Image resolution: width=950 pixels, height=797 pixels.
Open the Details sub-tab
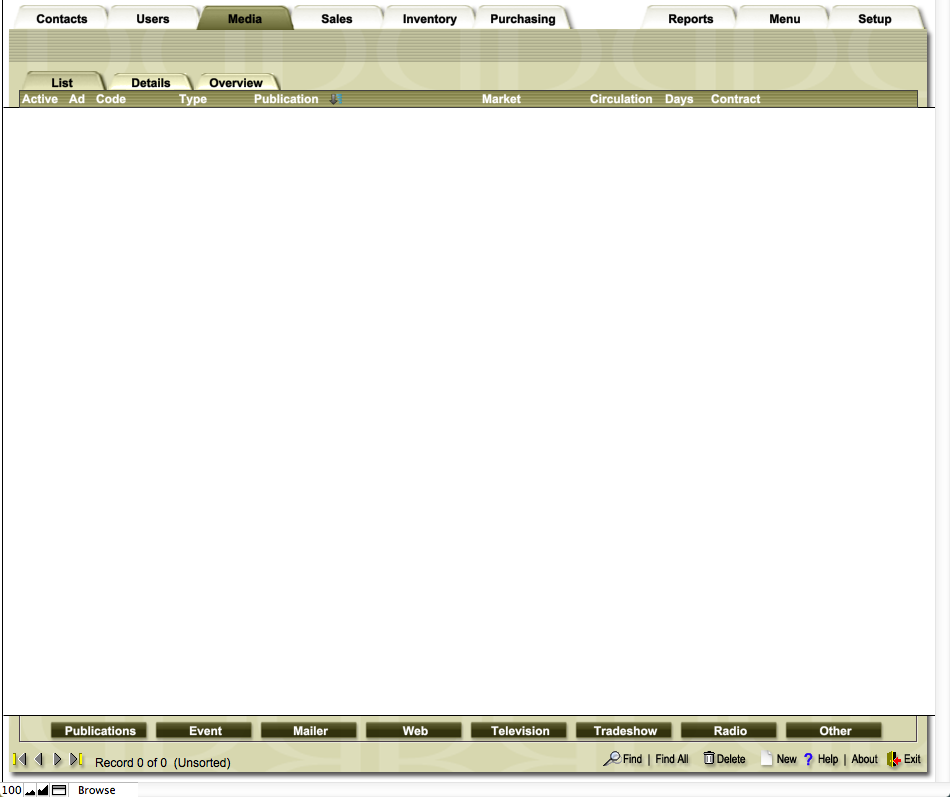(x=150, y=83)
